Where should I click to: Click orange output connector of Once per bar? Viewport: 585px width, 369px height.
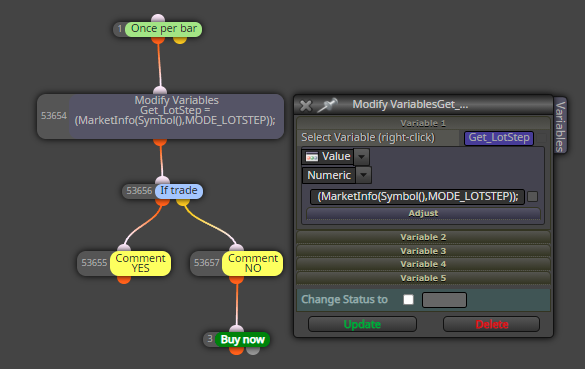tap(158, 40)
